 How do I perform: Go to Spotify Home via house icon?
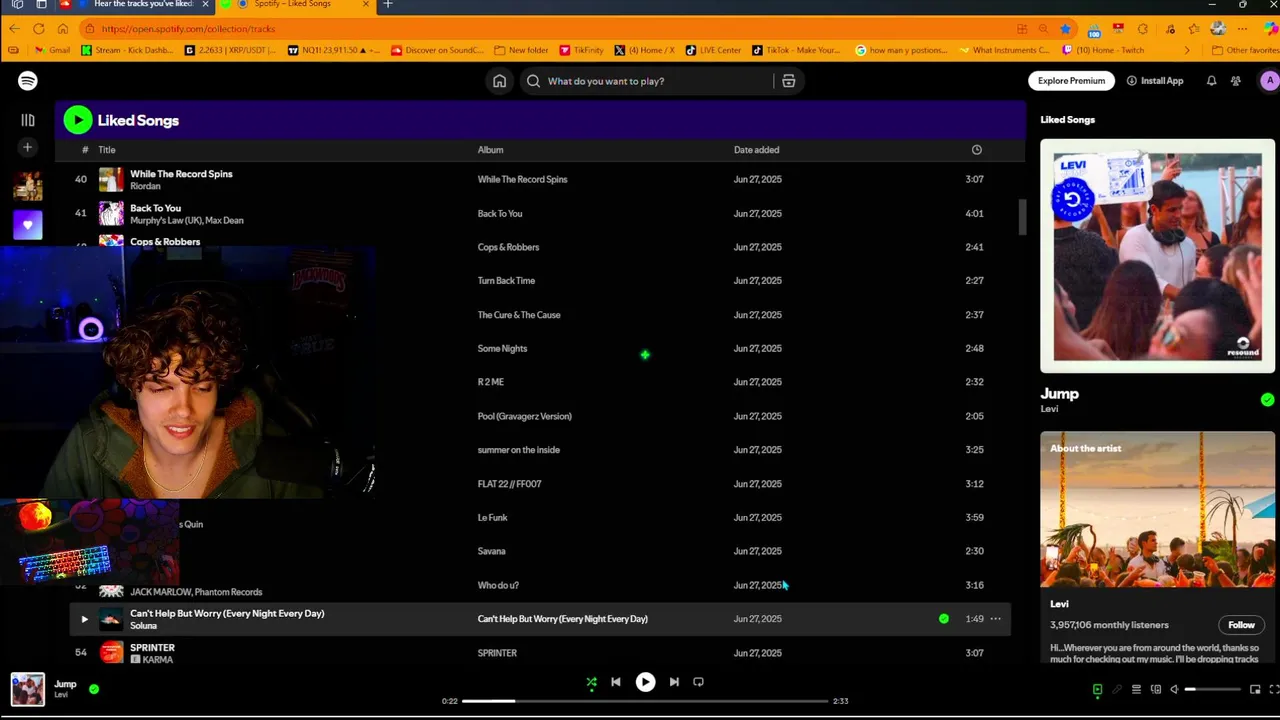pos(499,81)
